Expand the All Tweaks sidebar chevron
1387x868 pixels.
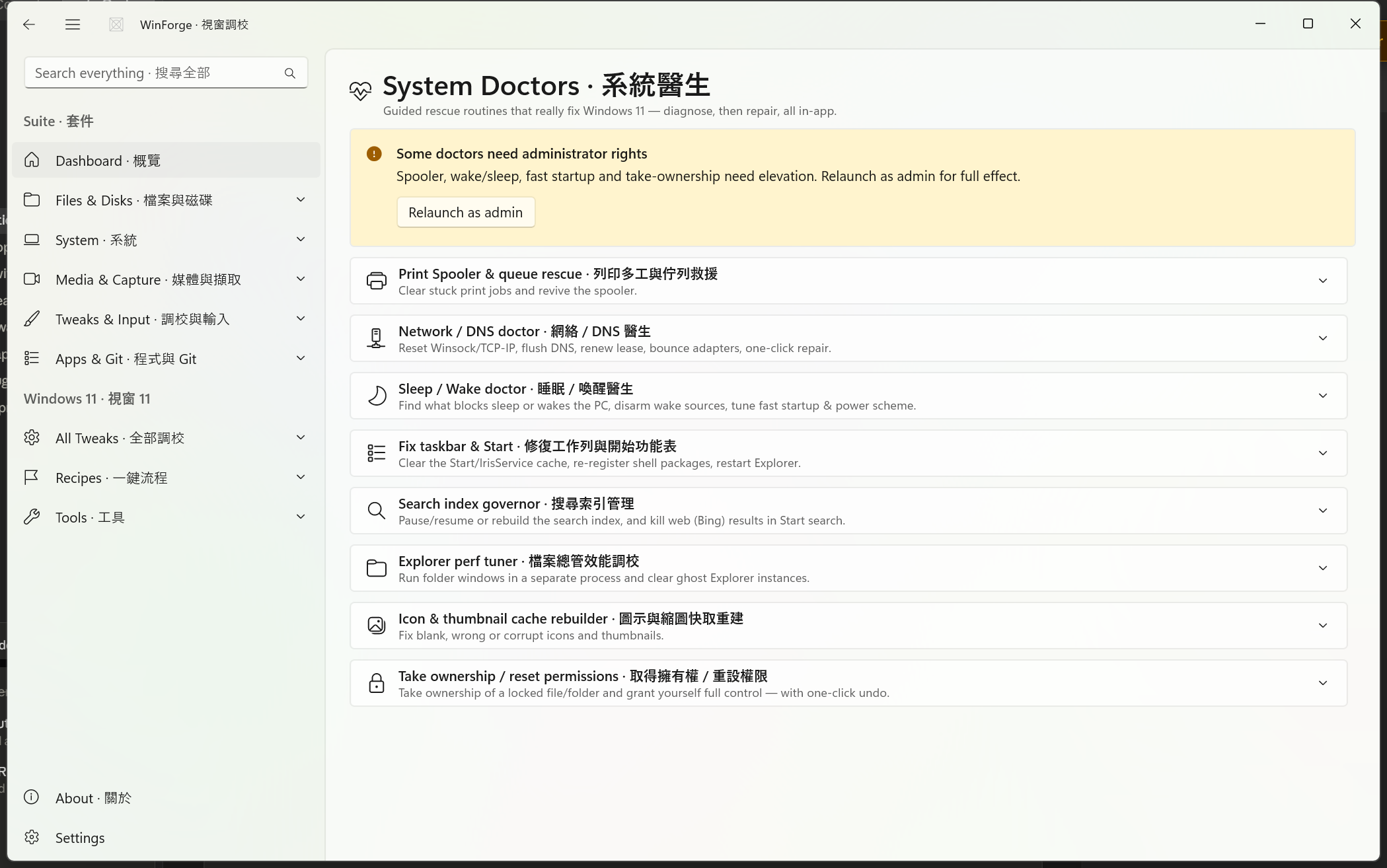(x=301, y=437)
